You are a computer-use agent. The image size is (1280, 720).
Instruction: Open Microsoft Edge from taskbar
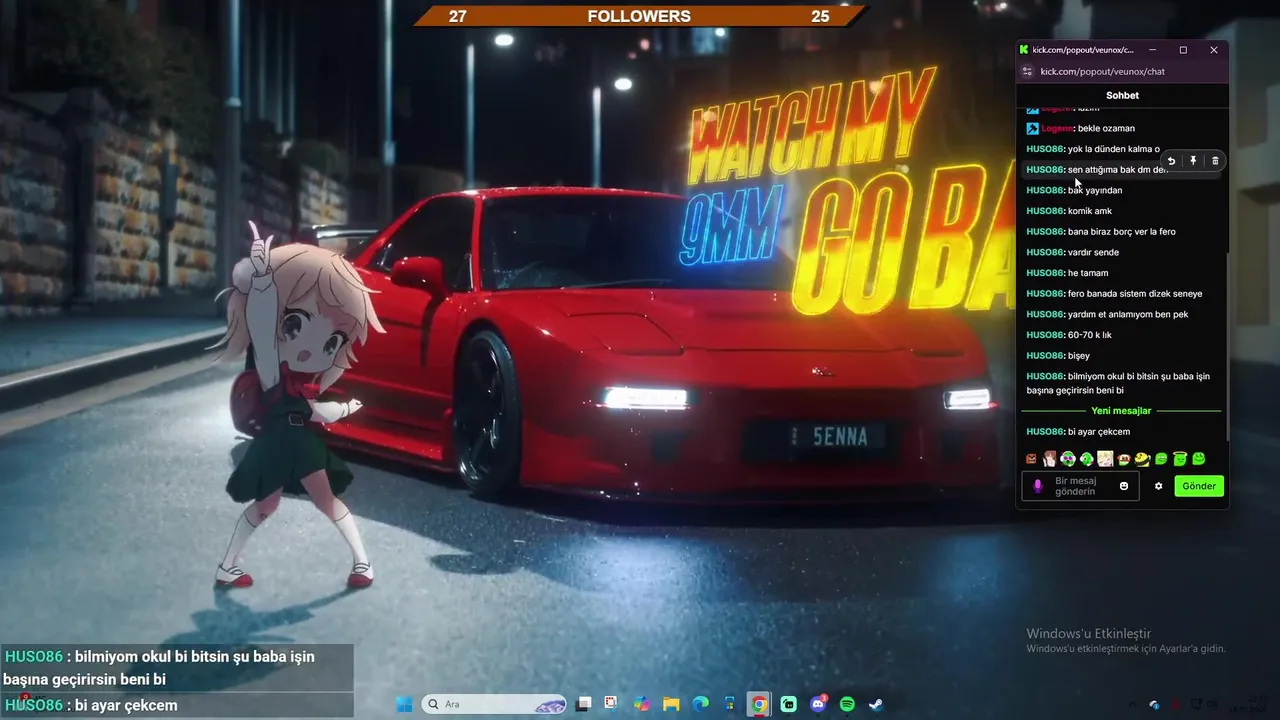click(701, 704)
